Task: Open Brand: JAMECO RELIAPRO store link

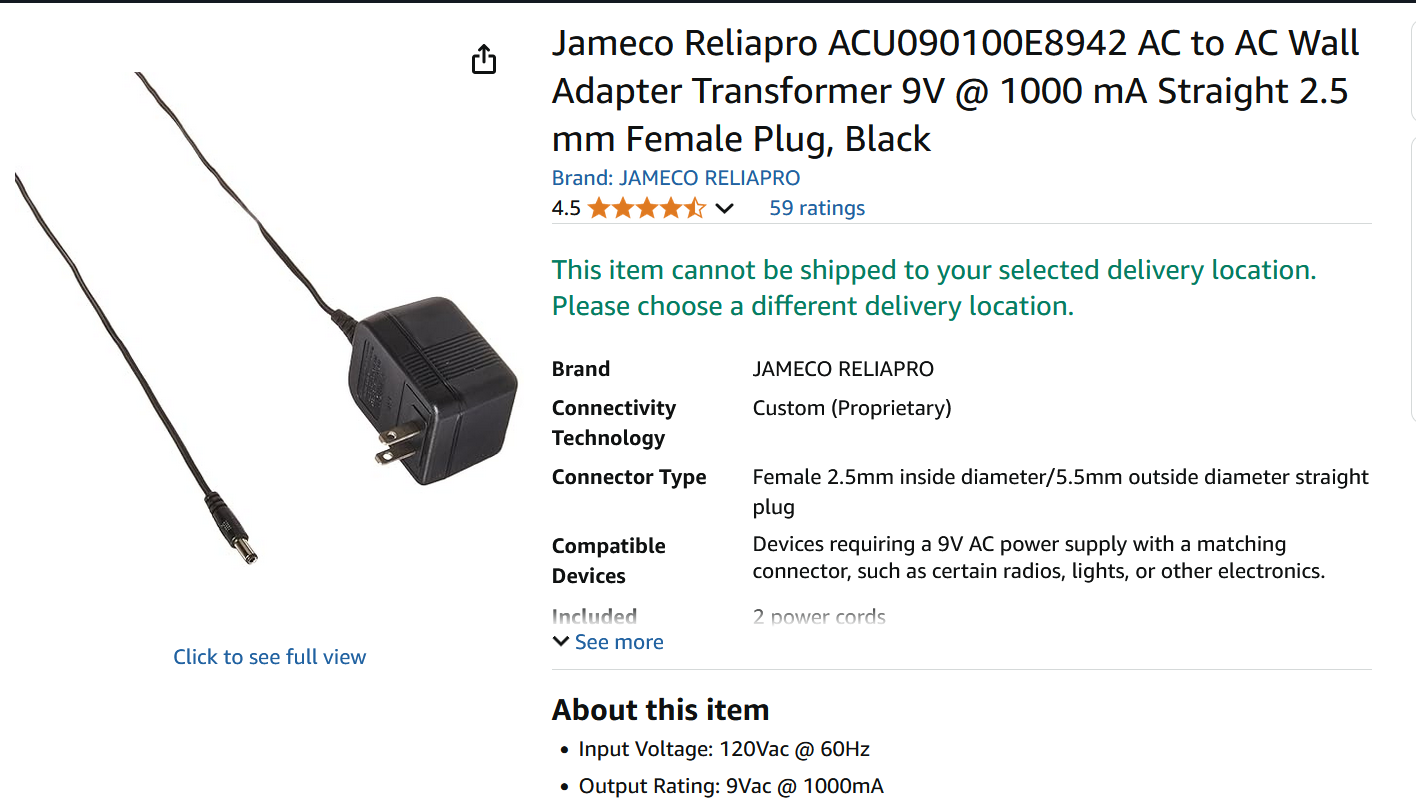Action: [x=675, y=178]
